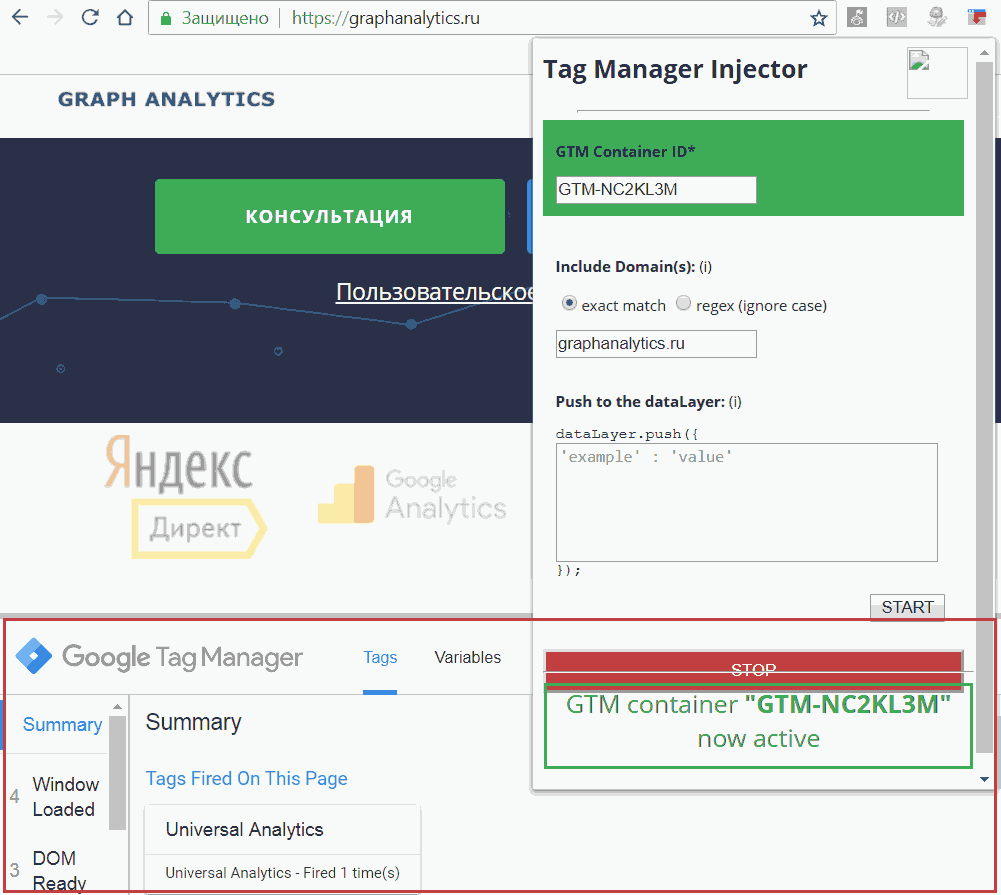Click the debug sidebar scrollbar thumb
Viewport: 1001px width, 895px height.
117,772
